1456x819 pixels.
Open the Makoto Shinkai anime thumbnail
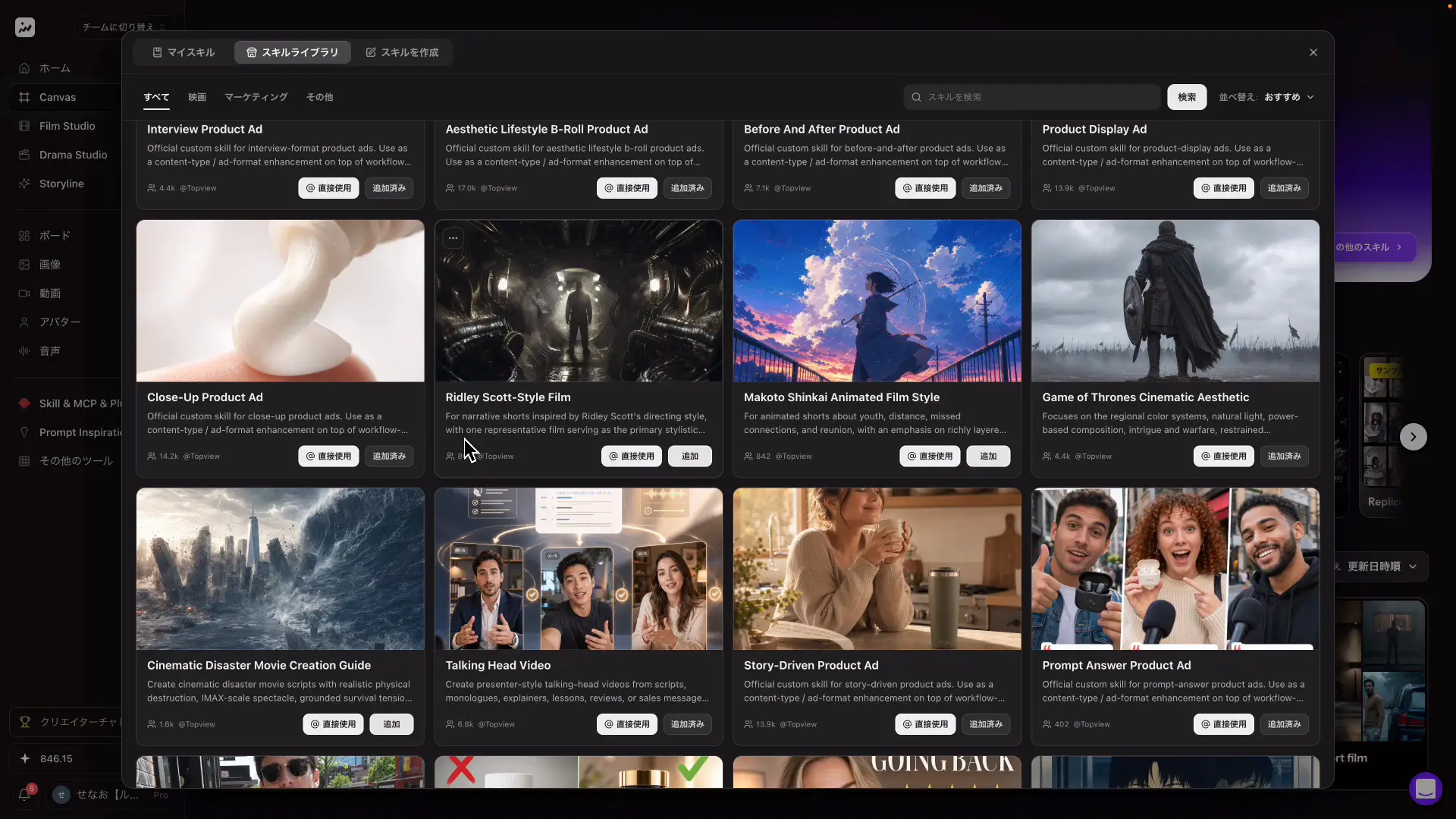[x=877, y=301]
